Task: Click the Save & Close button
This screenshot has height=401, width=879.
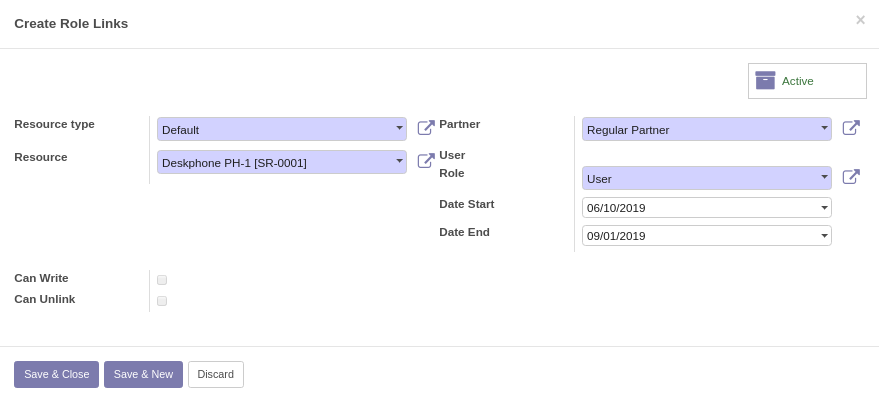Action: pos(57,375)
